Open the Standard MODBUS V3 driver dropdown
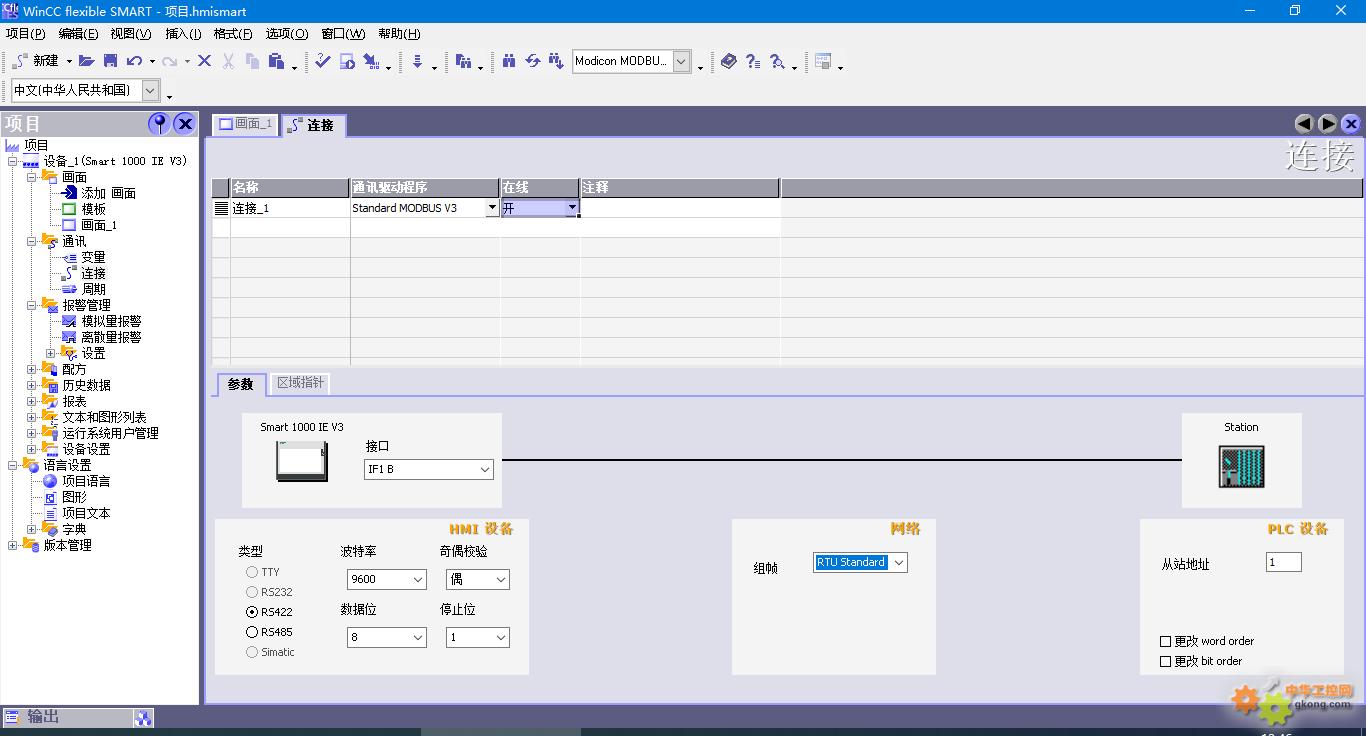 click(492, 208)
